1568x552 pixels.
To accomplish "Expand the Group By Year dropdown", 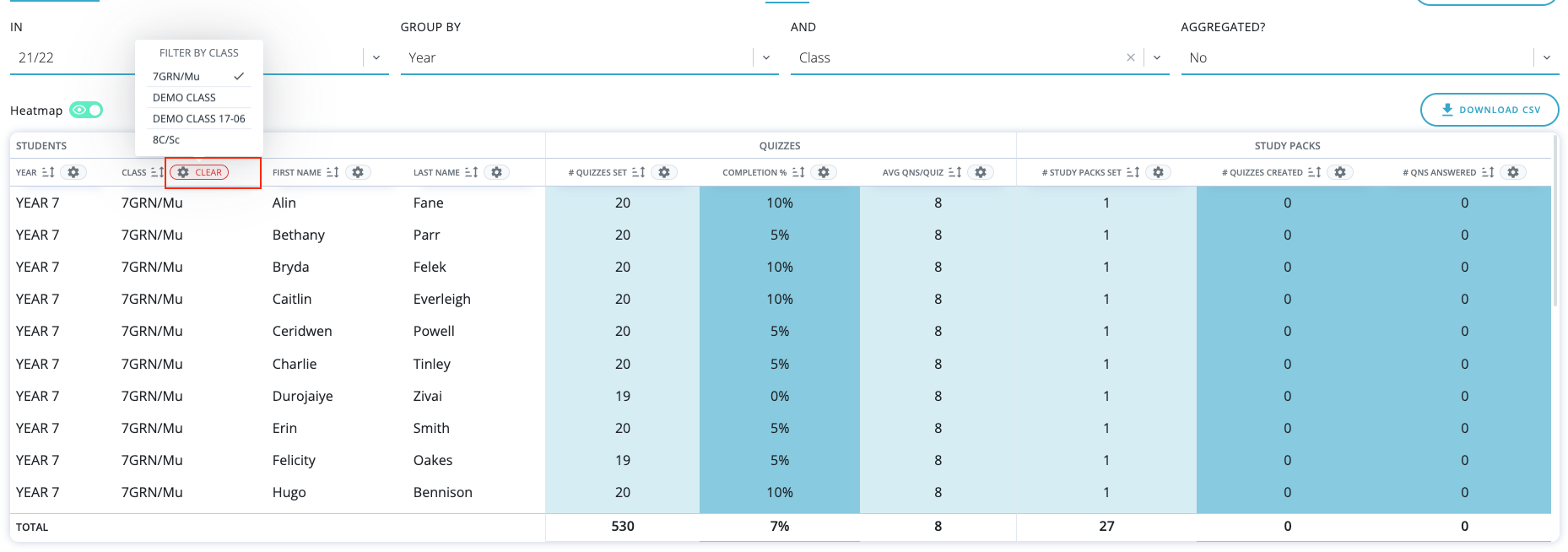I will tap(766, 57).
